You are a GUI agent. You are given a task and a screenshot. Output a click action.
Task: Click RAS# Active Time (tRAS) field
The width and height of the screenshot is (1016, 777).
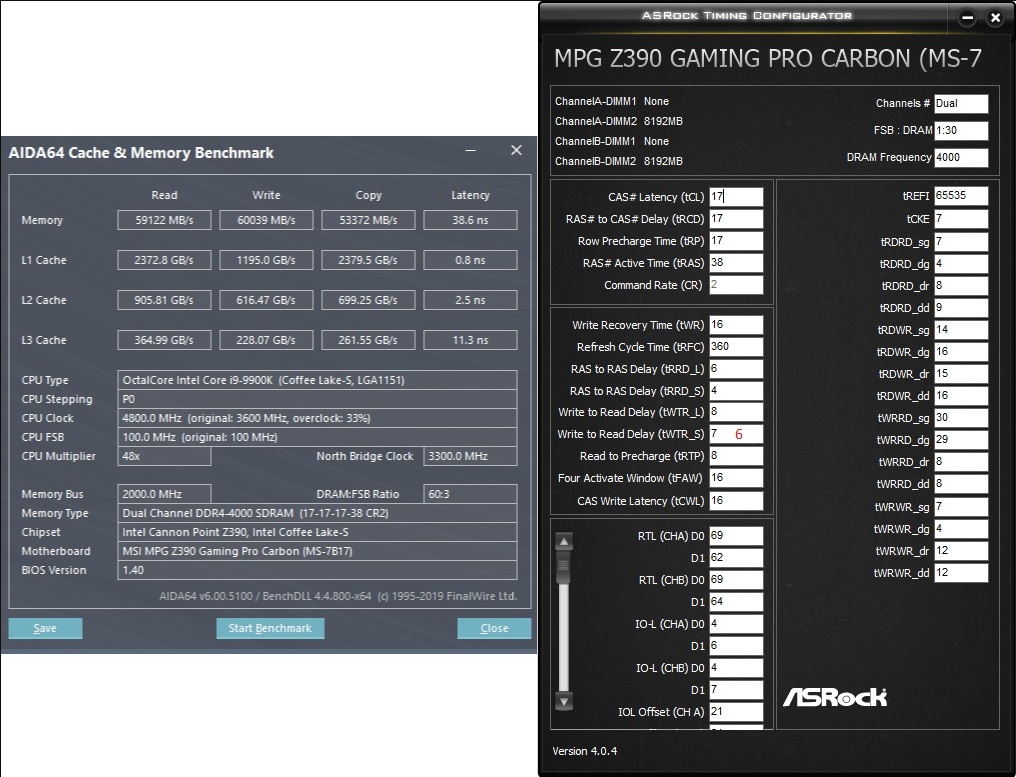[x=736, y=263]
